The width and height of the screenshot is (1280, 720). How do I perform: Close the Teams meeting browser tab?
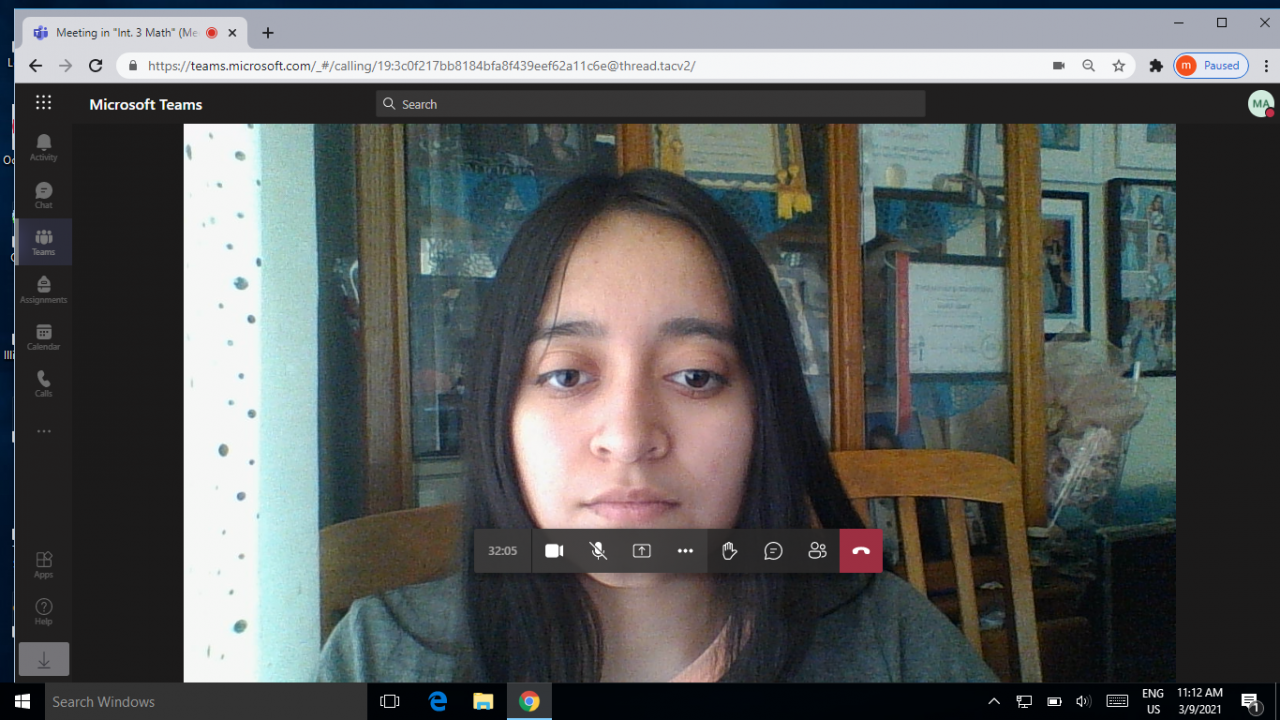tap(233, 33)
